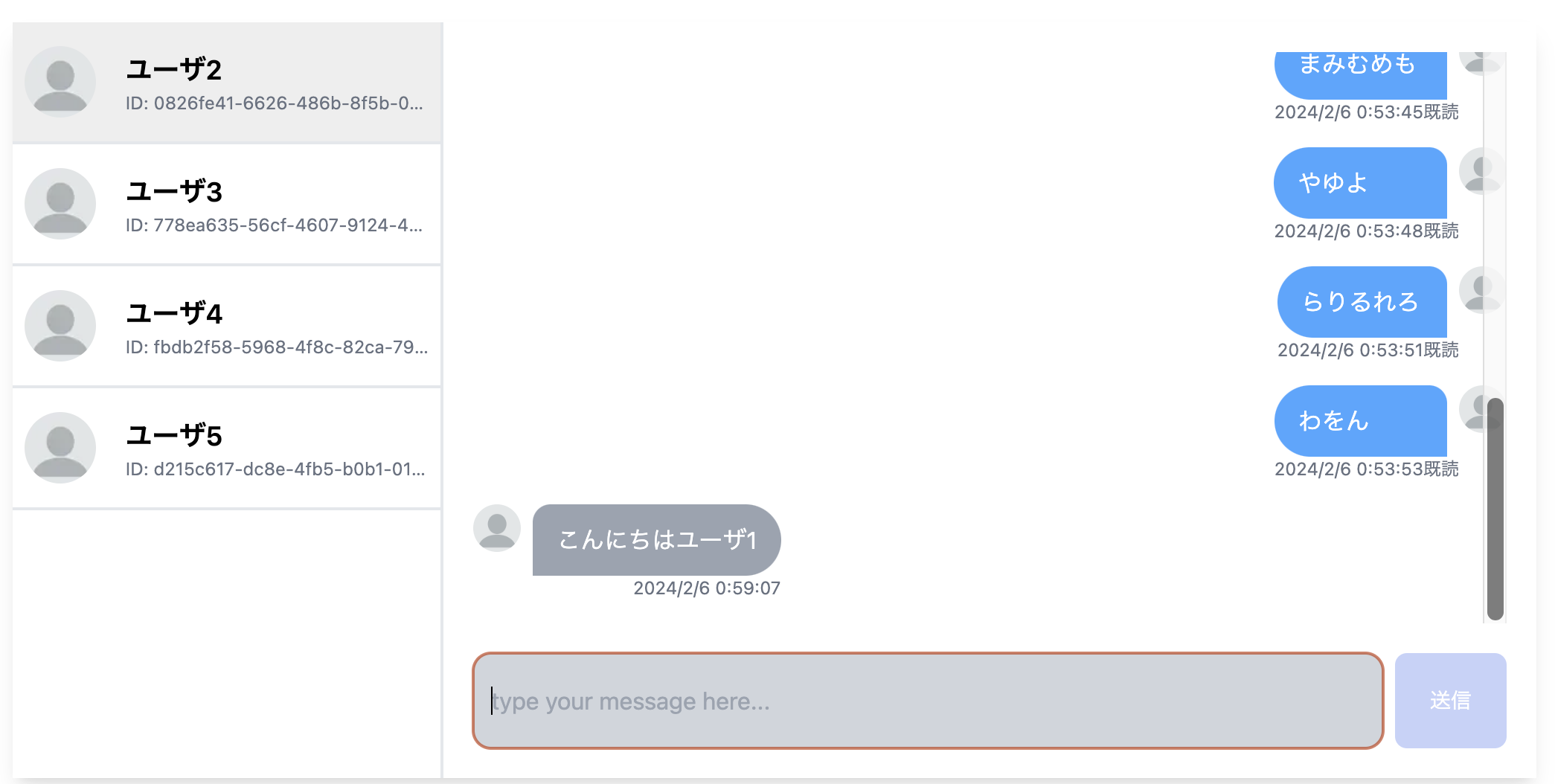Switch to the ユーザ4 conversation
The image size is (1555, 784).
(x=174, y=314)
